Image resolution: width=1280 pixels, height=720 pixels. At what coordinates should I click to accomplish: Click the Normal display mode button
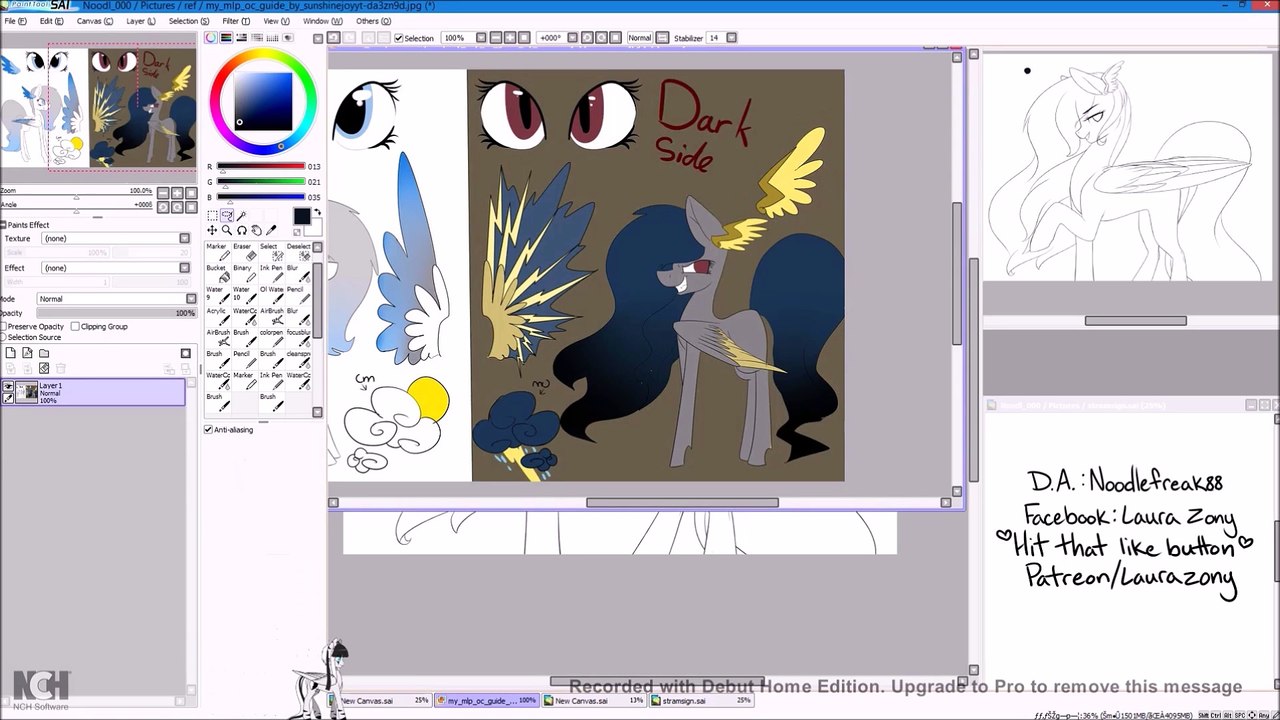click(x=639, y=38)
